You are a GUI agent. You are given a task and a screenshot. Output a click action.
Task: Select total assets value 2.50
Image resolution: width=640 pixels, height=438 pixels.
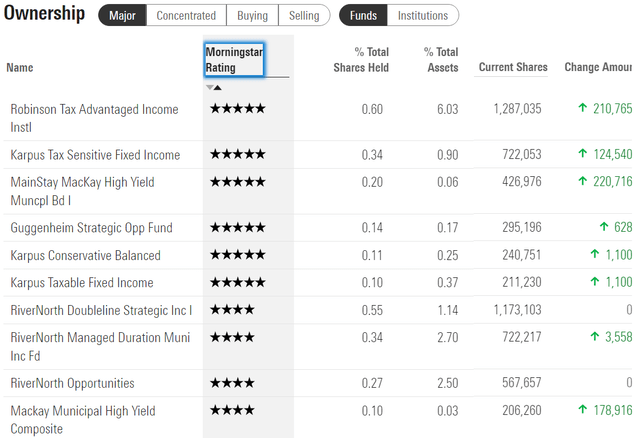tap(448, 383)
